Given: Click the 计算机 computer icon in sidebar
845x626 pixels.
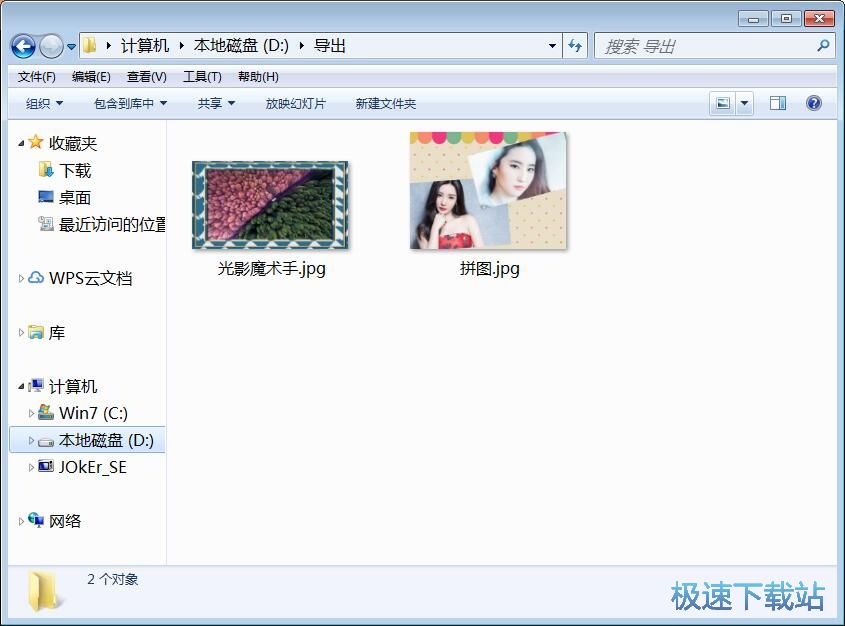Looking at the screenshot, I should [36, 386].
